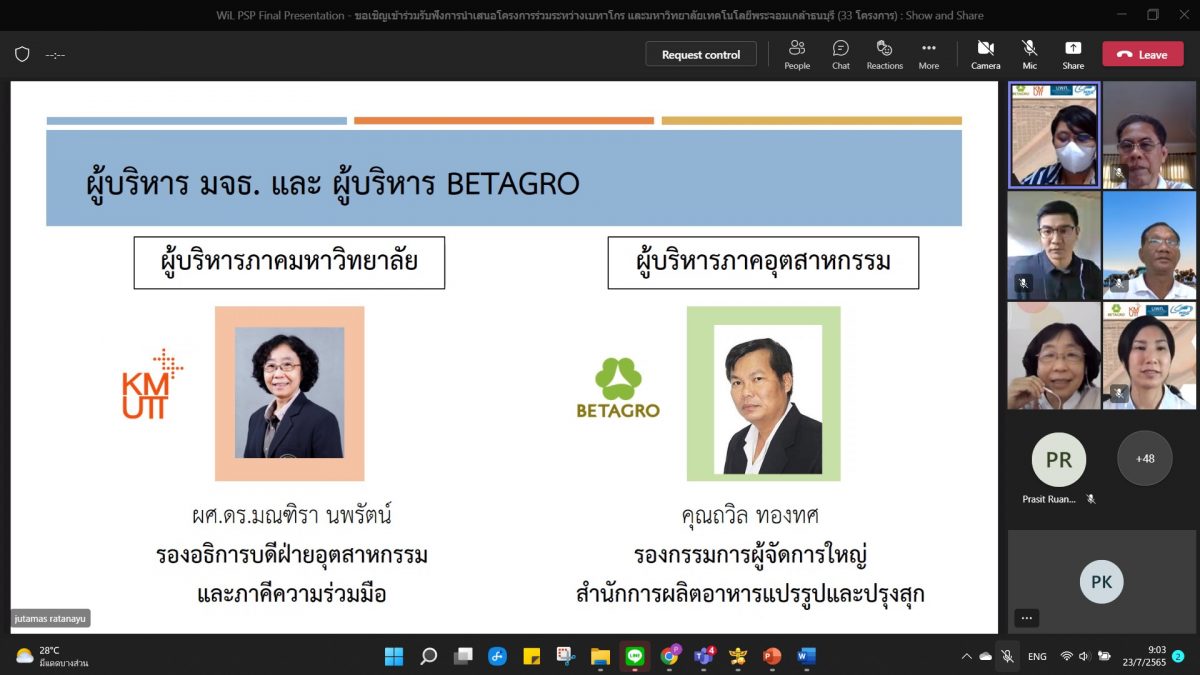
Task: Open More meeting actions
Action: (929, 54)
